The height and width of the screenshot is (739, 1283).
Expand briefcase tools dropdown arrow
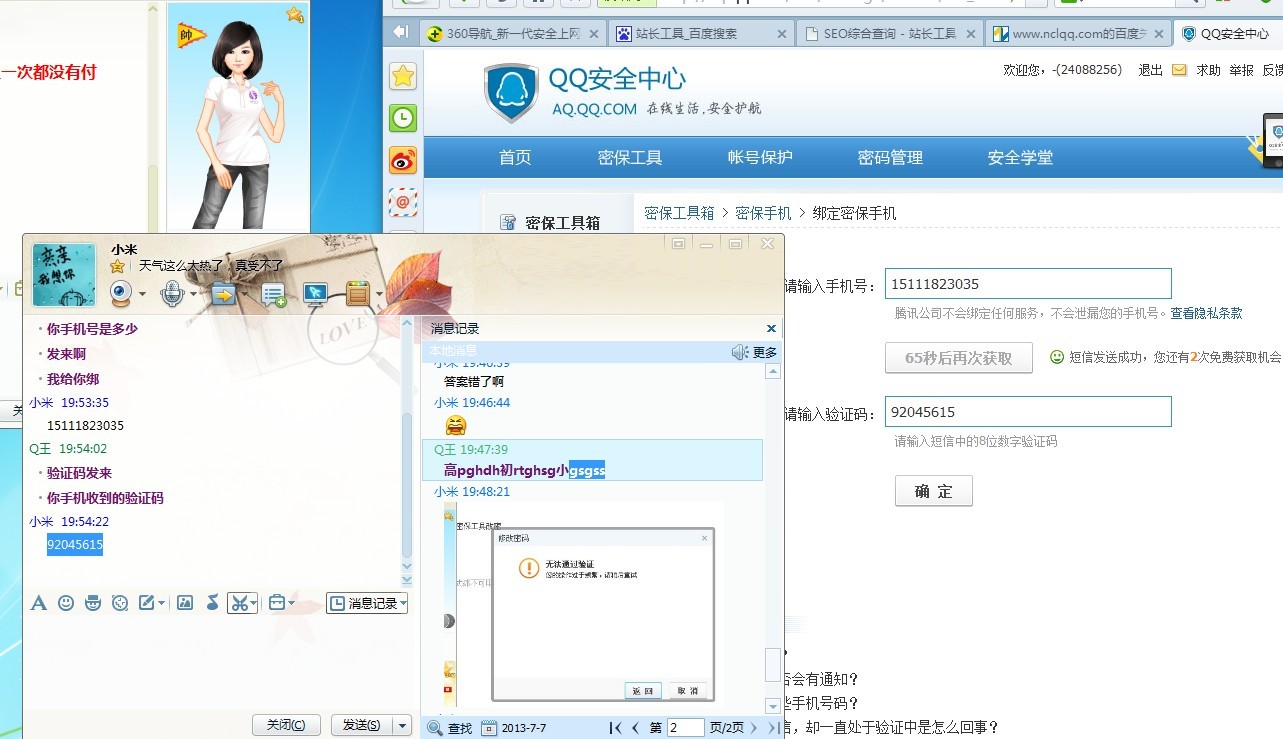291,603
